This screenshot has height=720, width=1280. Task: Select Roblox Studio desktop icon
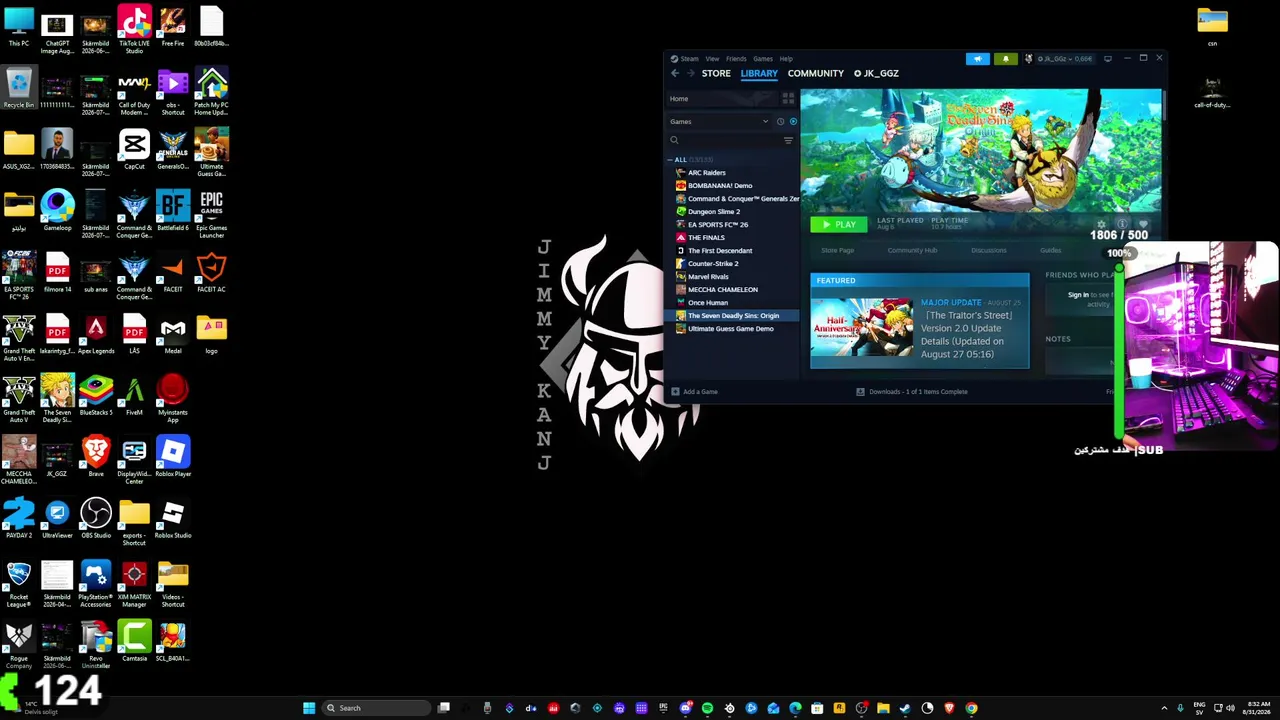pos(173,519)
